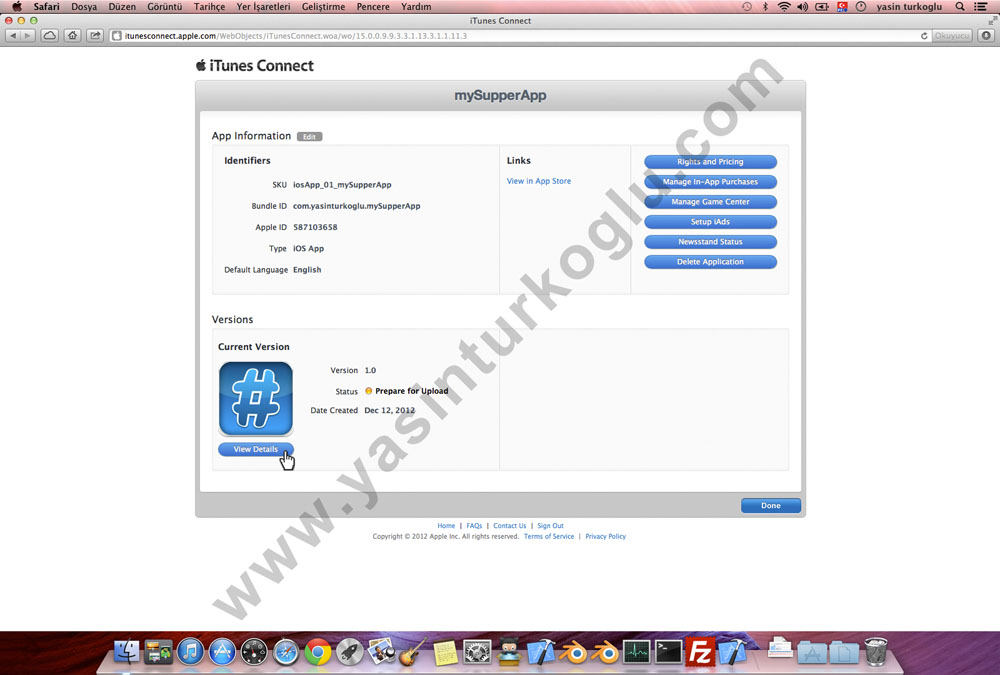Open Rights and Pricing
The image size is (1000, 675).
(x=710, y=162)
